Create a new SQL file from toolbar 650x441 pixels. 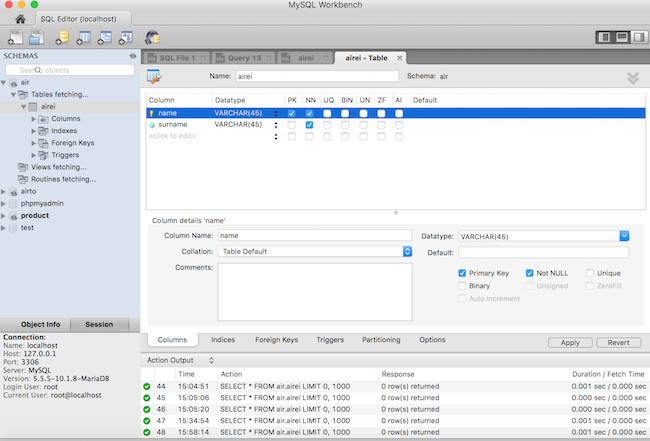pos(17,38)
